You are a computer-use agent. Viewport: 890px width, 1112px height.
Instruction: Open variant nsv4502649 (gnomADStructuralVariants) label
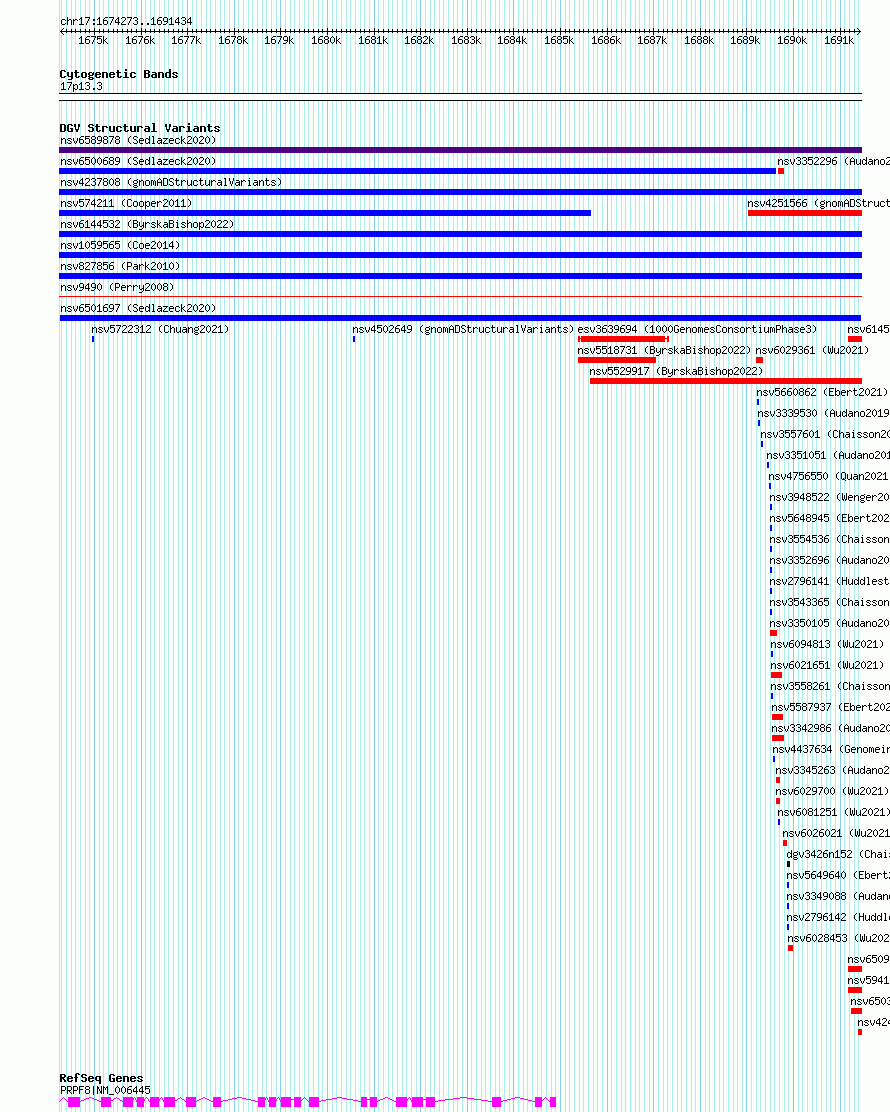click(x=463, y=329)
